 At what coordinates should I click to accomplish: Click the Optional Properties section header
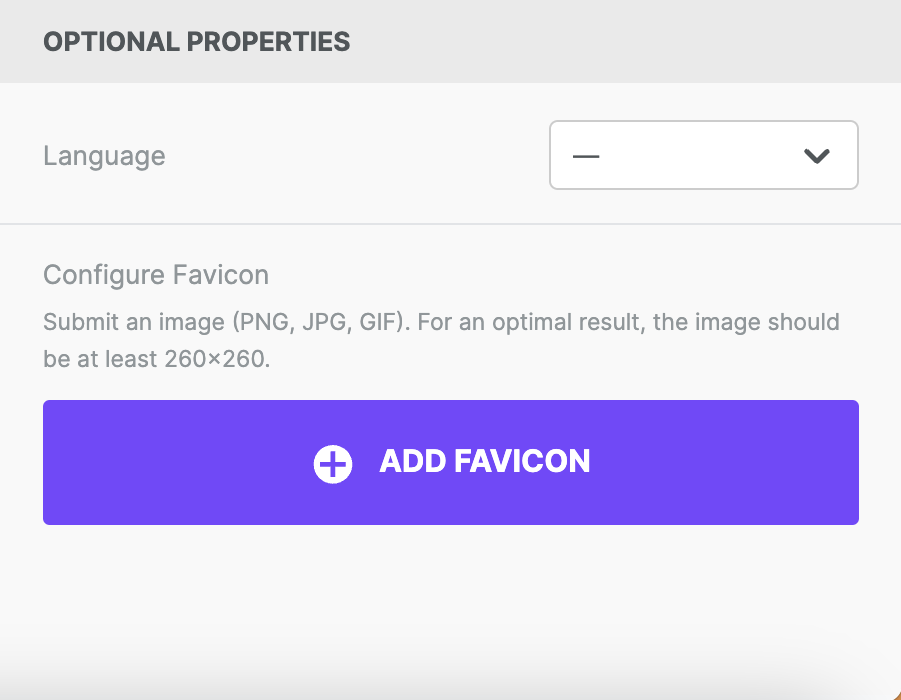click(197, 42)
